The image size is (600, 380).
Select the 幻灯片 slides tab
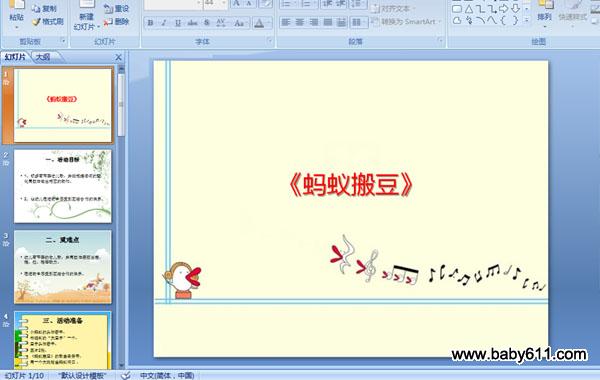pyautogui.click(x=15, y=57)
